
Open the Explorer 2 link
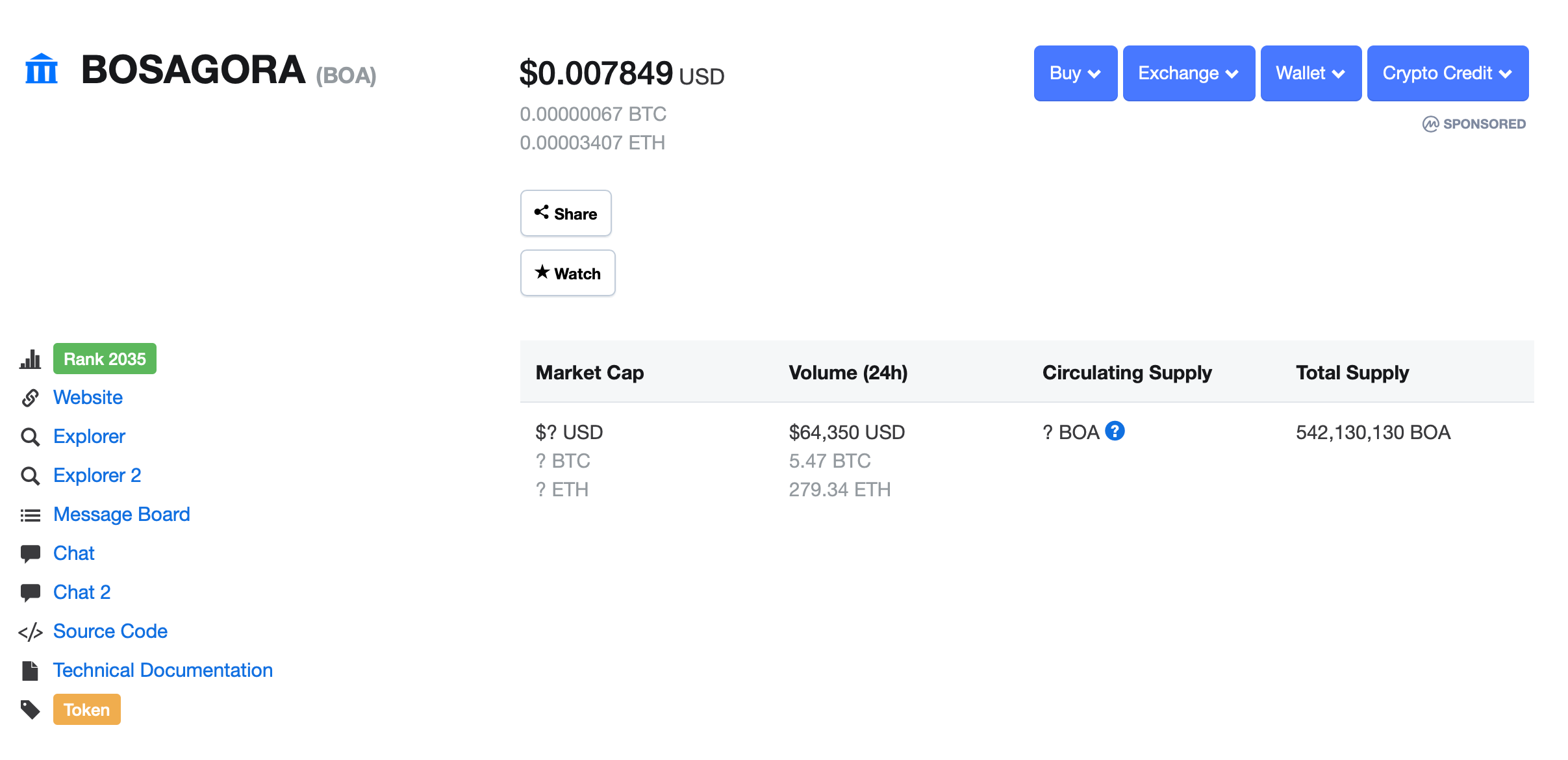point(97,475)
